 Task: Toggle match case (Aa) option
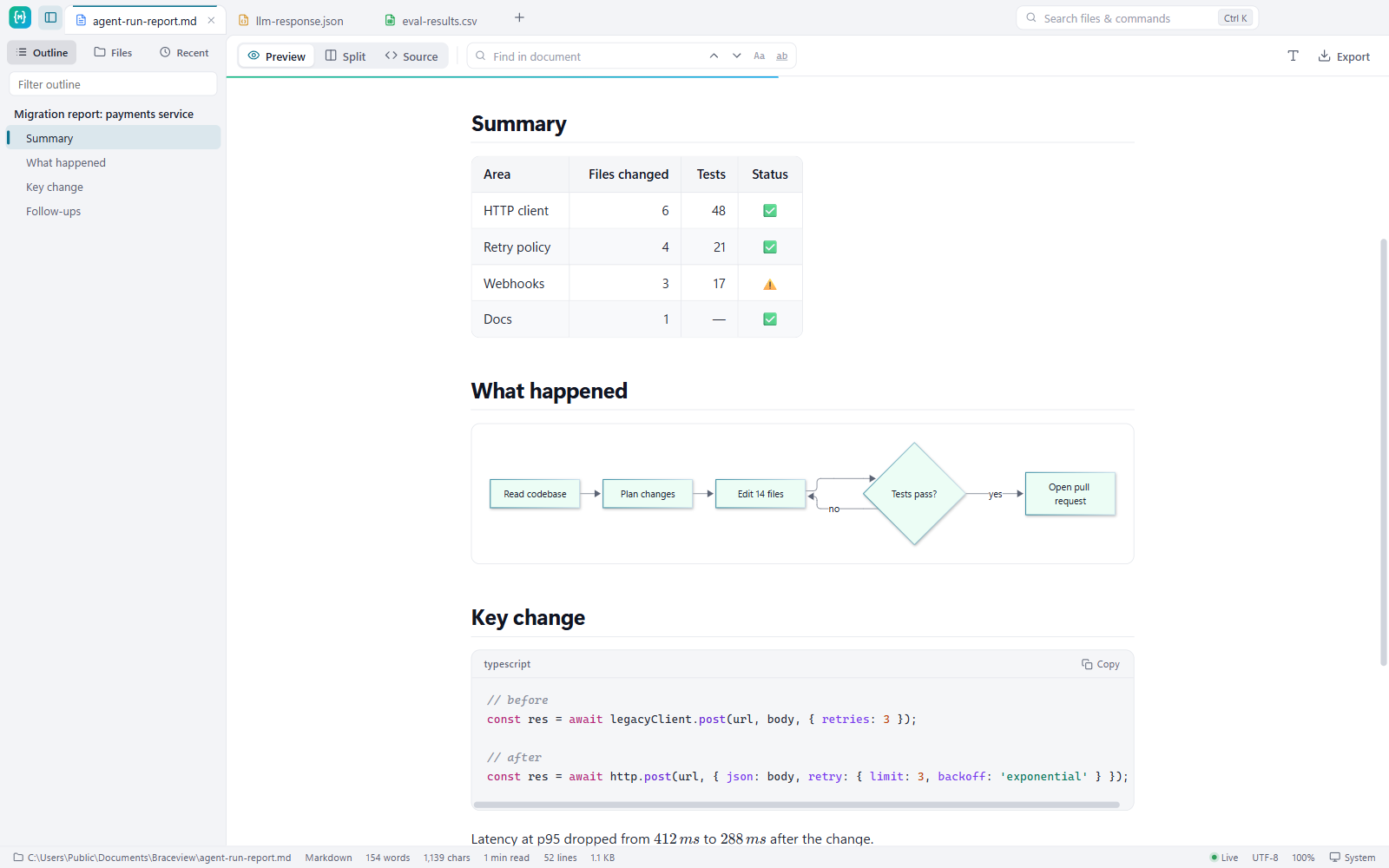[760, 56]
